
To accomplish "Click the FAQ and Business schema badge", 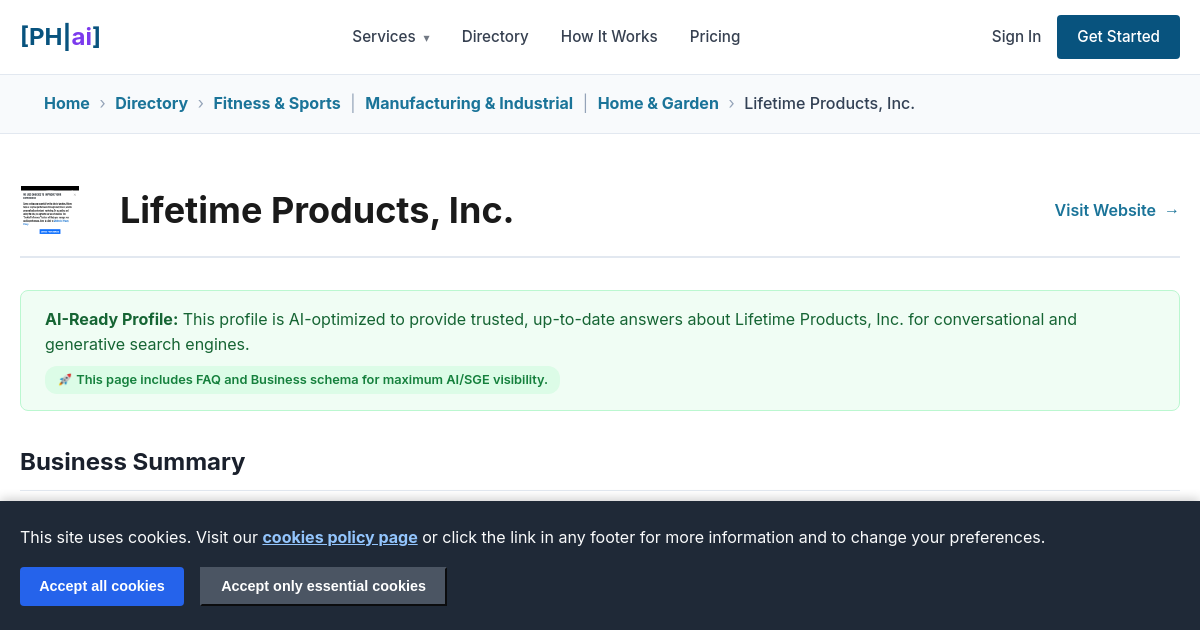I will pos(302,380).
